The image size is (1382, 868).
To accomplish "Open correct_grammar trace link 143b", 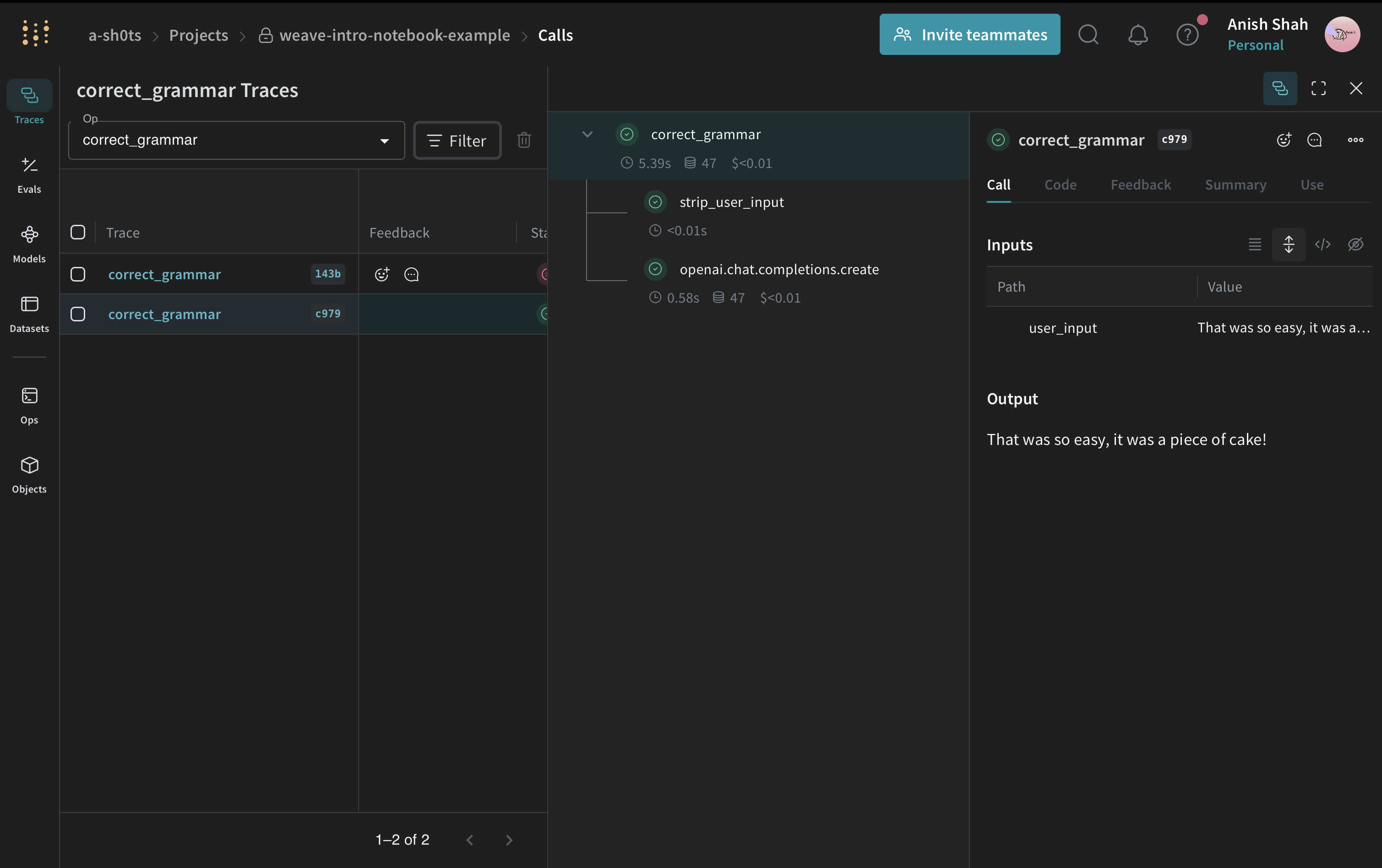I will [164, 274].
